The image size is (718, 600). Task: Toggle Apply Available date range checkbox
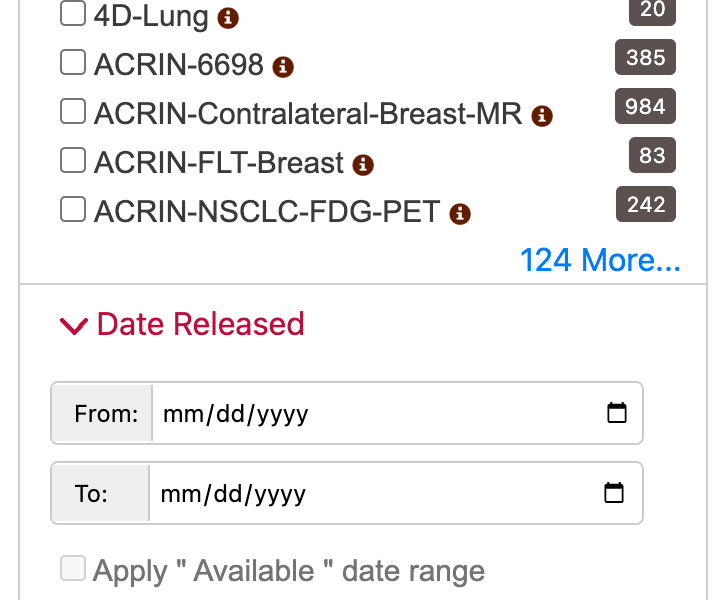tap(73, 568)
